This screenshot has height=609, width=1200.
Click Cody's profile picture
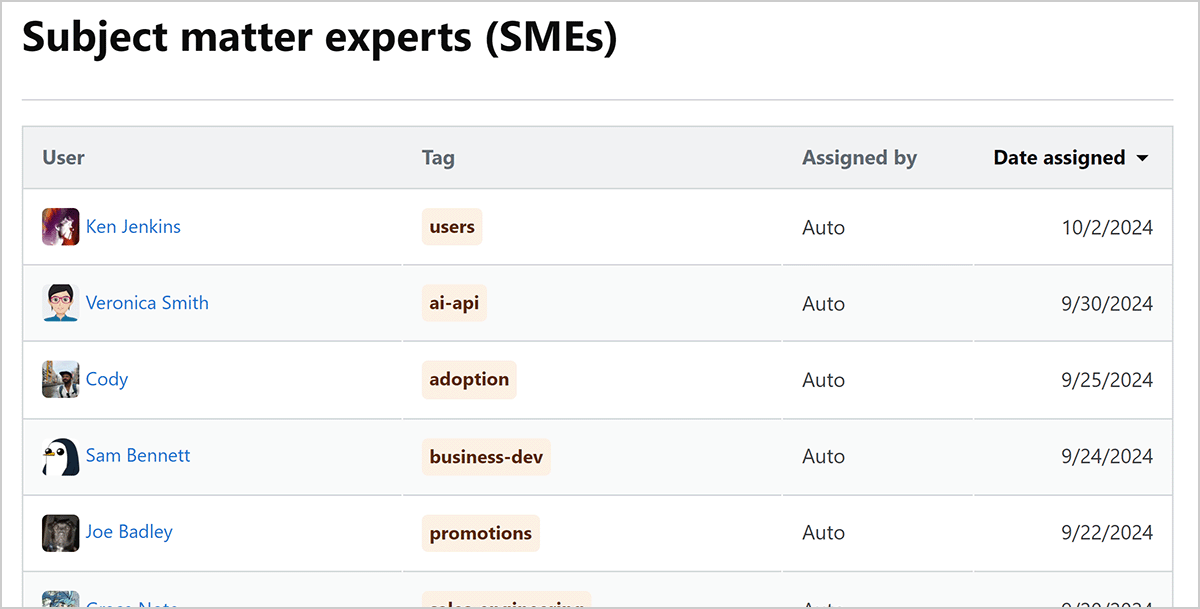(x=60, y=380)
